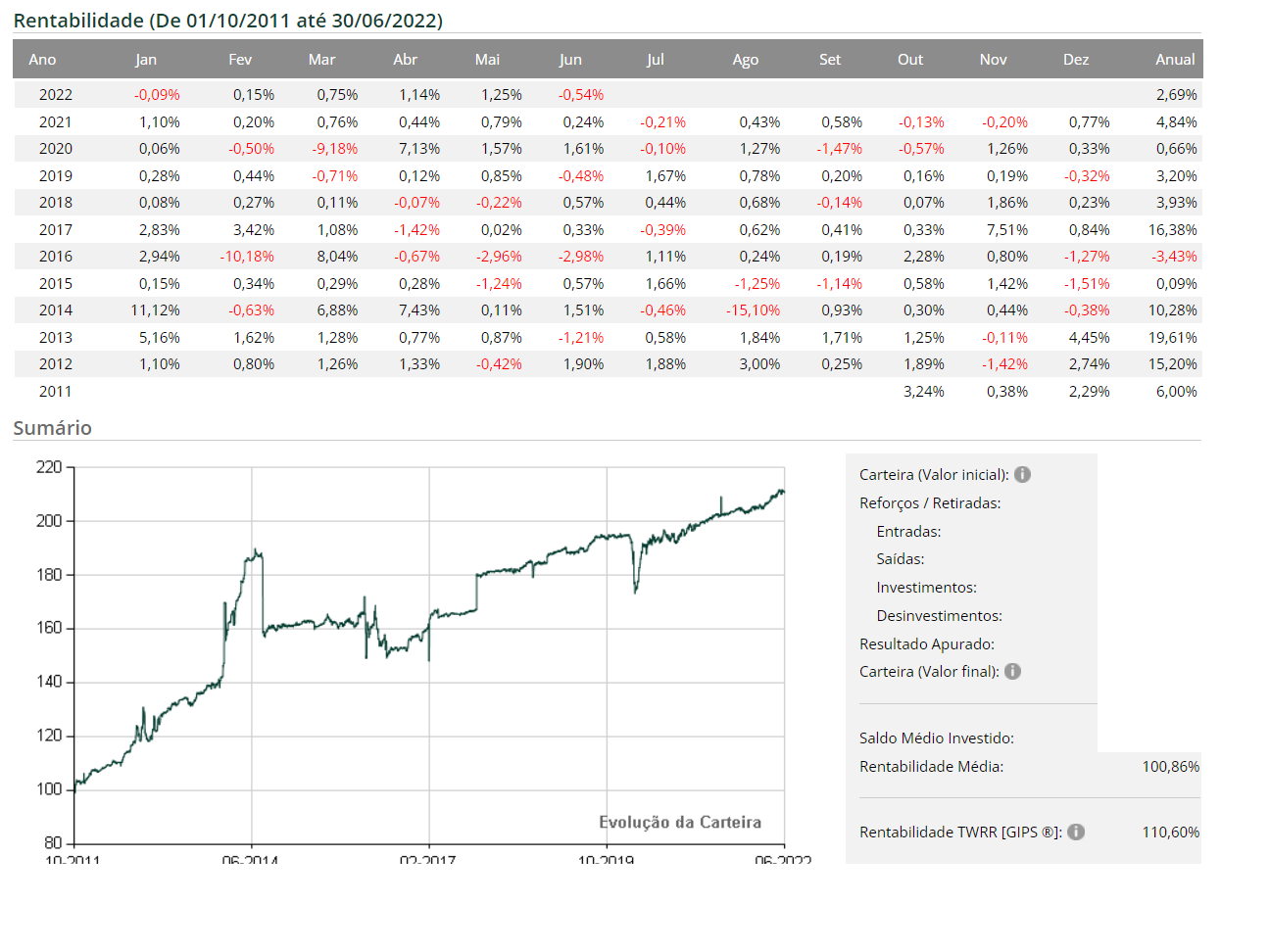Viewport: 1270px width, 952px height.
Task: Click the 2016 annual return -3,43%
Action: 1174,257
